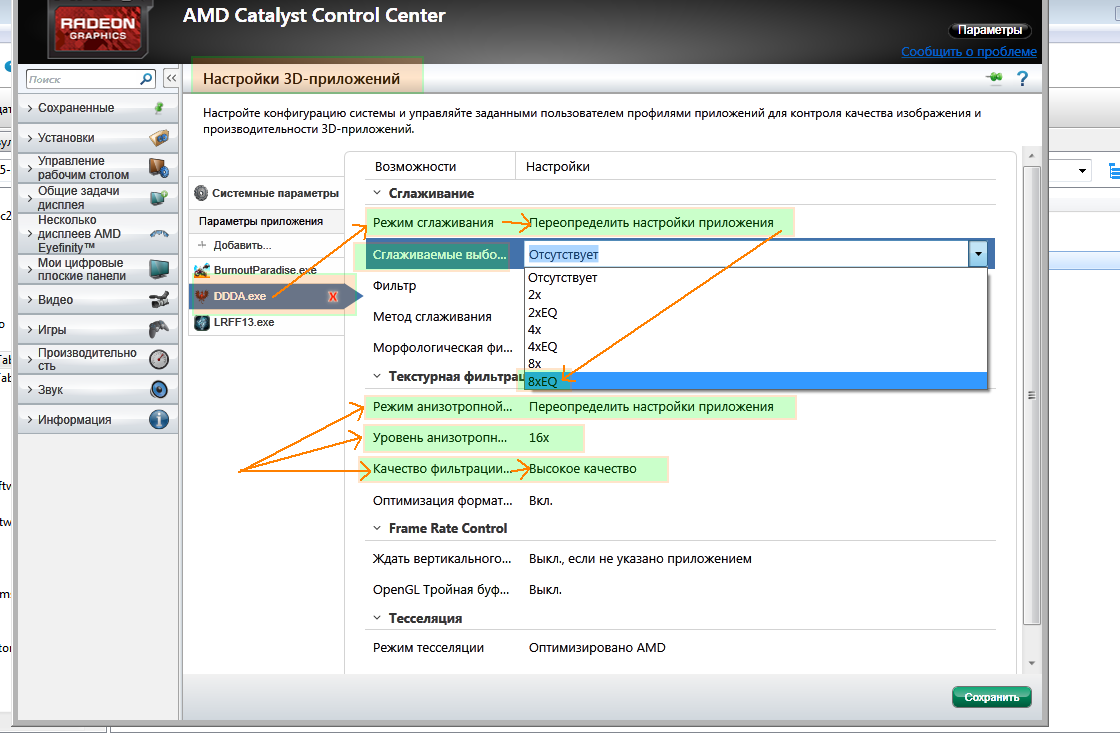This screenshot has height=735, width=1120.
Task: Click the Games controller icon
Action: pyautogui.click(x=158, y=330)
